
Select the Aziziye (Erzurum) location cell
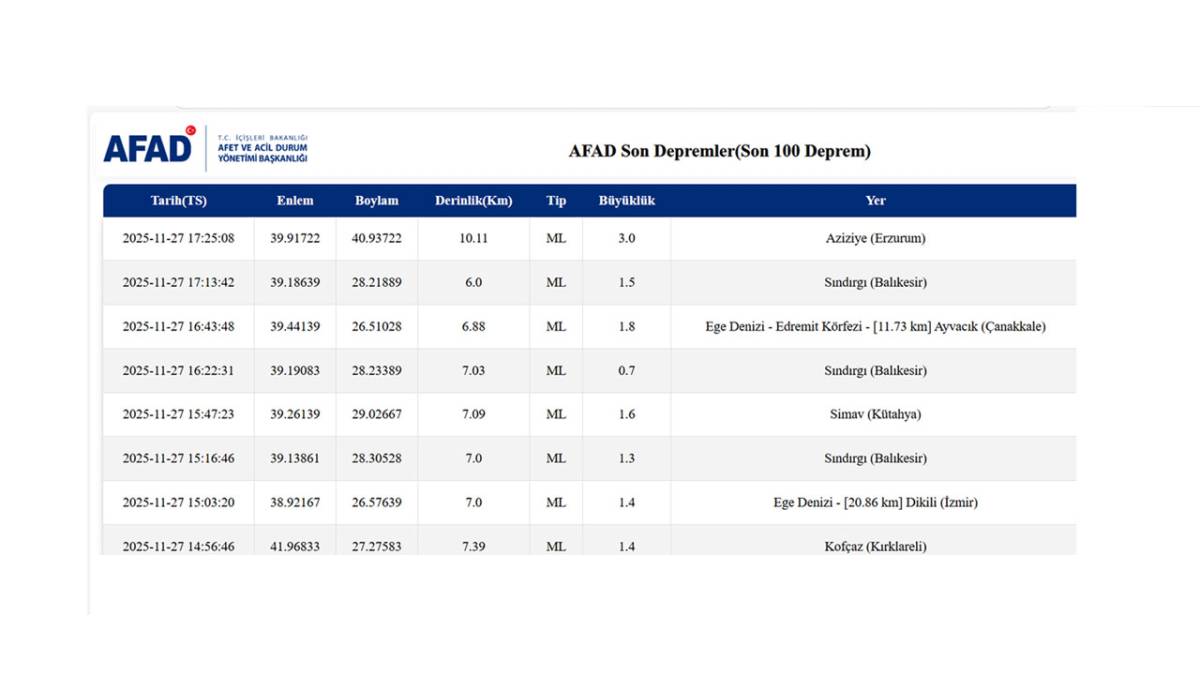point(875,239)
